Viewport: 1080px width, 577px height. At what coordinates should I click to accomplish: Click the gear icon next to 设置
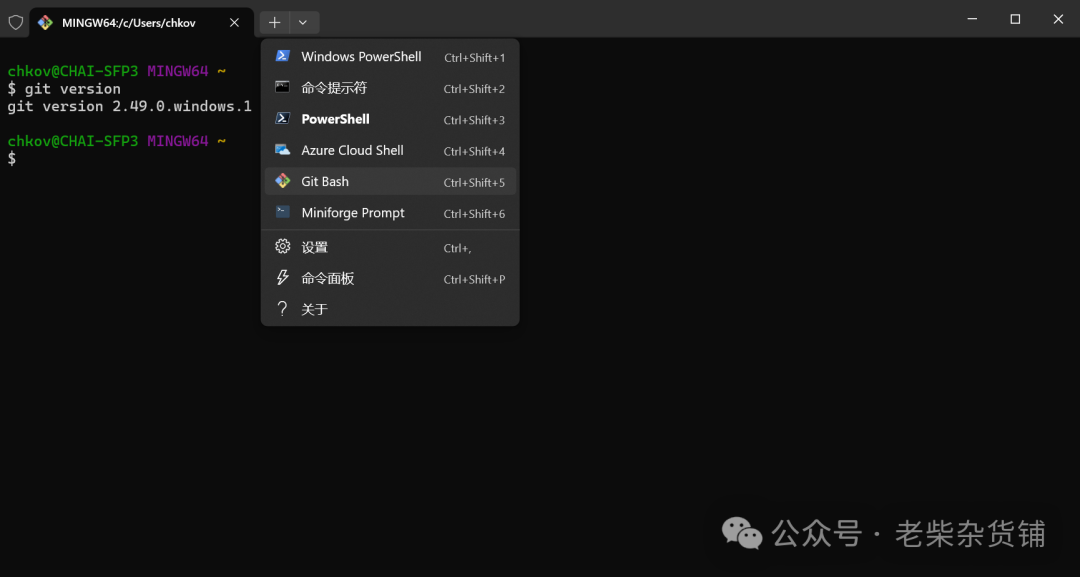point(282,246)
